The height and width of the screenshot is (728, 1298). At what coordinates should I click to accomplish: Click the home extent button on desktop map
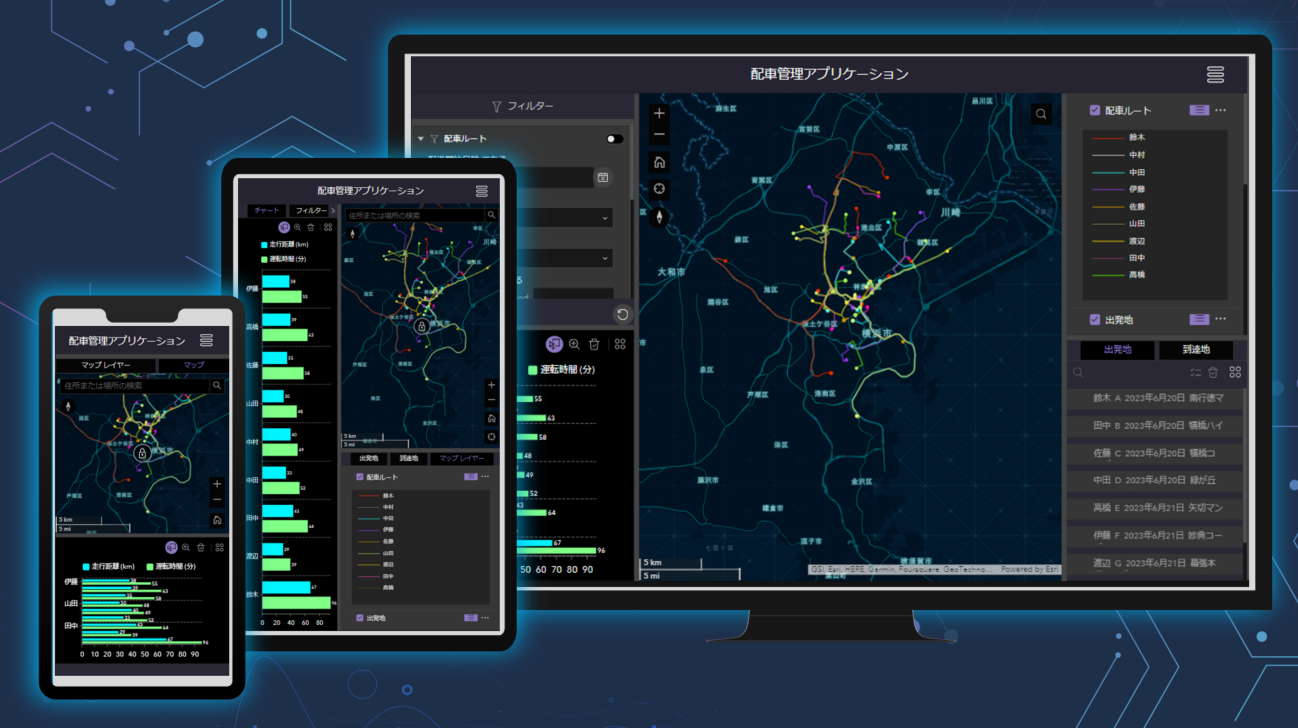(659, 162)
